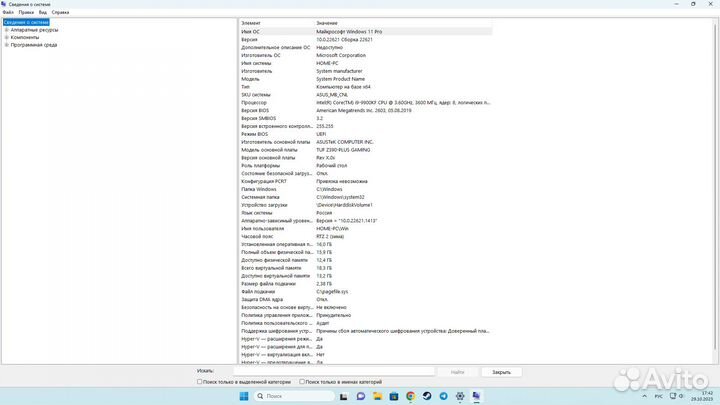This screenshot has height=405, width=720.
Task: Open the Chat app in taskbar
Action: click(x=361, y=396)
